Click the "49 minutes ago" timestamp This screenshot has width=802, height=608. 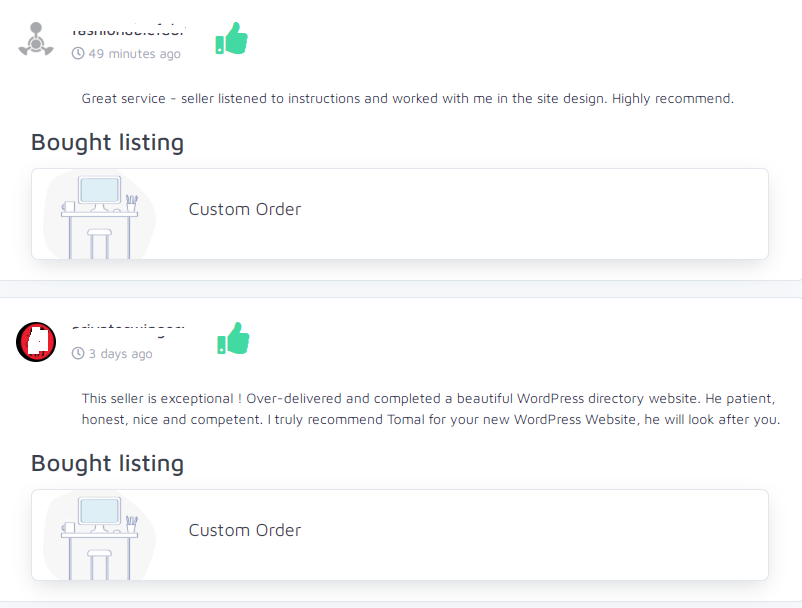(134, 53)
